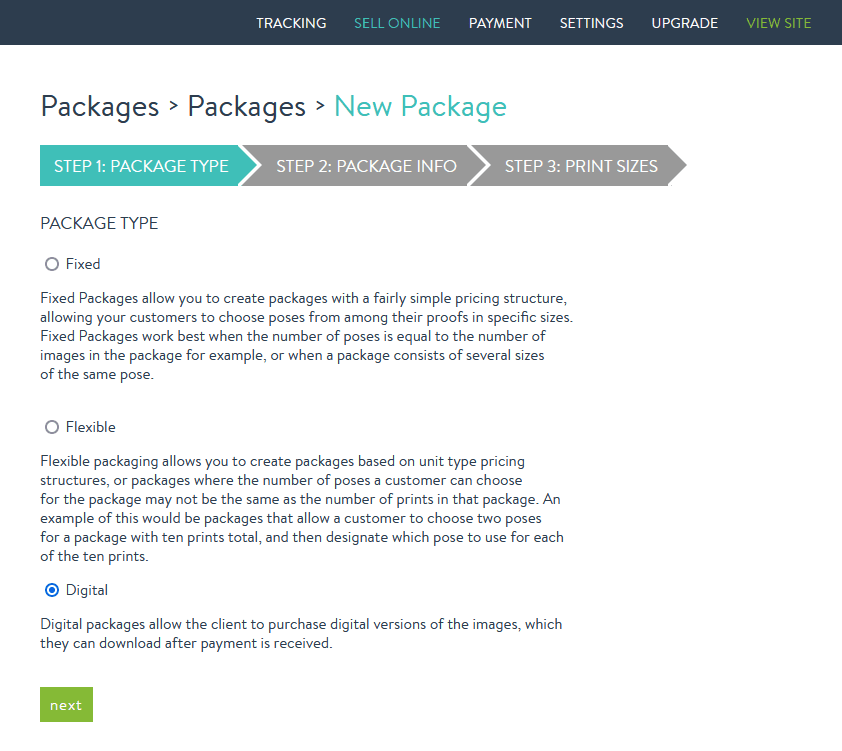Open VIEW SITE in the navigation bar
The height and width of the screenshot is (751, 842).
[779, 22]
